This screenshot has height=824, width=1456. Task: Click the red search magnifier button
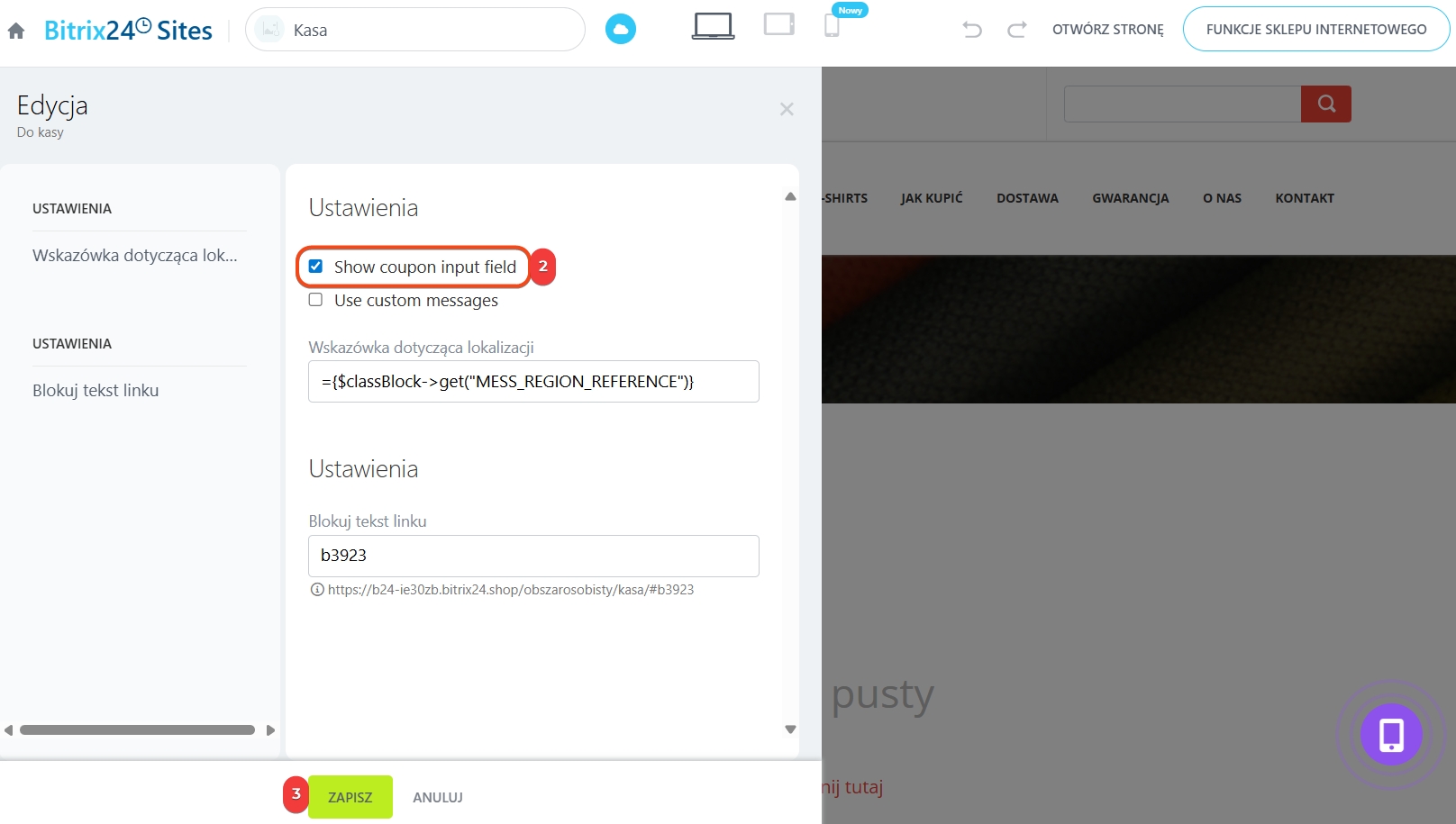click(x=1325, y=104)
